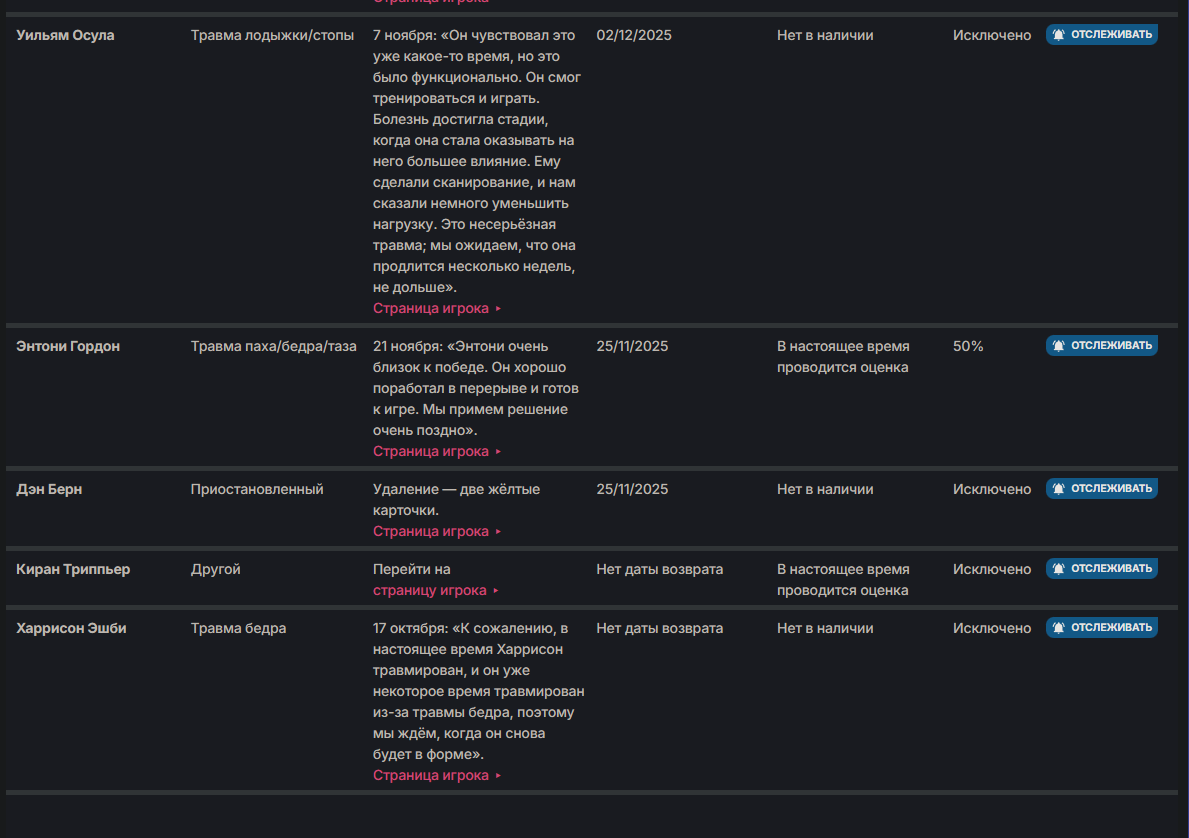Screen dimensions: 1189x838
Task: Select the player name Энтони Гордон
Action: click(68, 346)
